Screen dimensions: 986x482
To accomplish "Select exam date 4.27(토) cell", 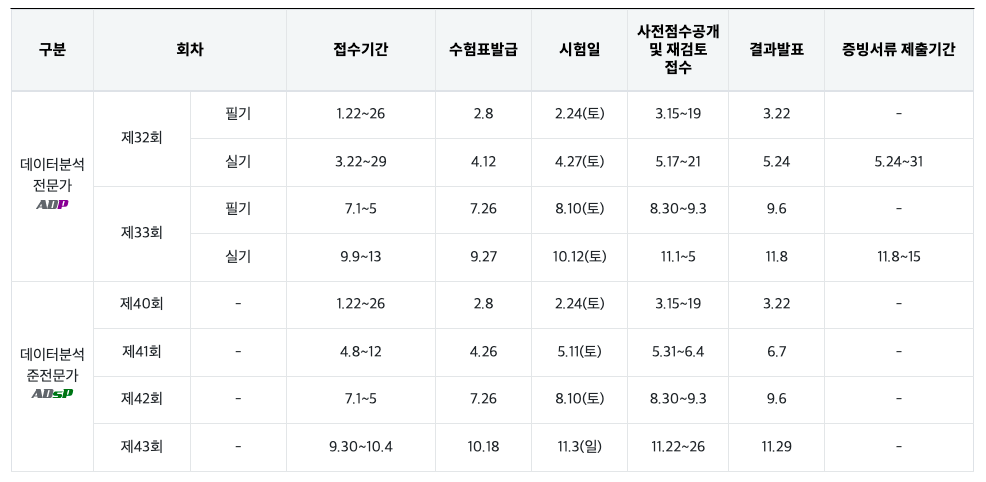I will (579, 162).
